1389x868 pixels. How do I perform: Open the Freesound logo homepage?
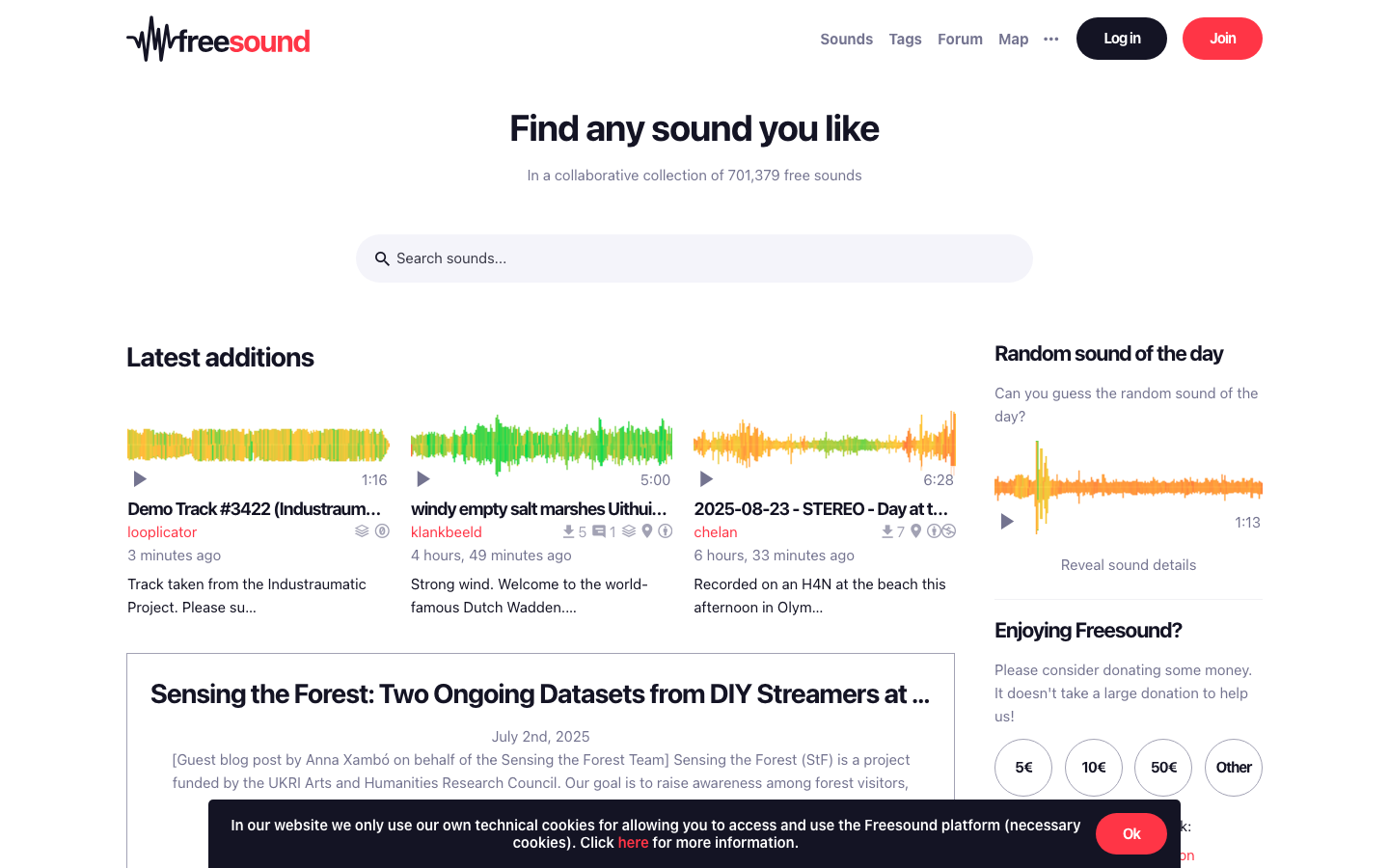coord(218,40)
